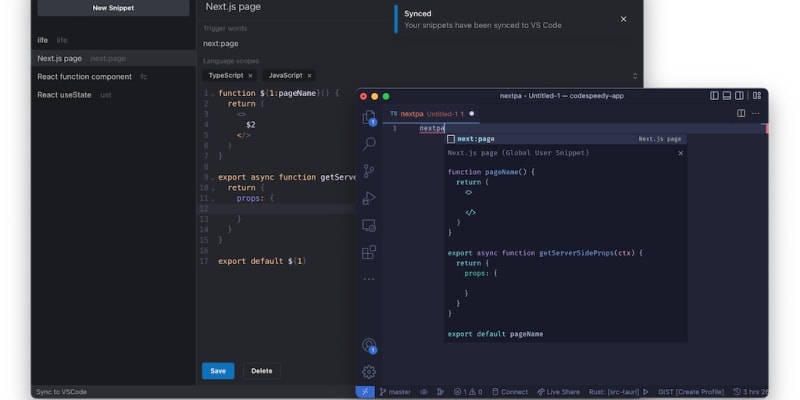800x400 pixels.
Task: Click the New Snippet button
Action: tap(112, 8)
